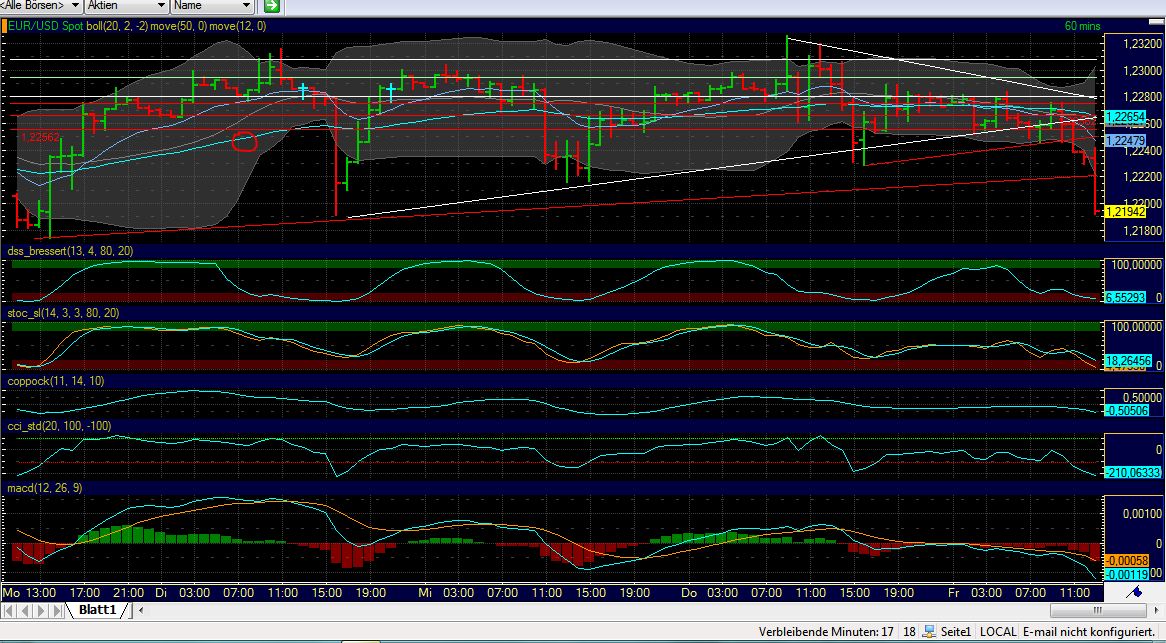Open the Name search field dropdown
1166x643 pixels.
coord(213,6)
